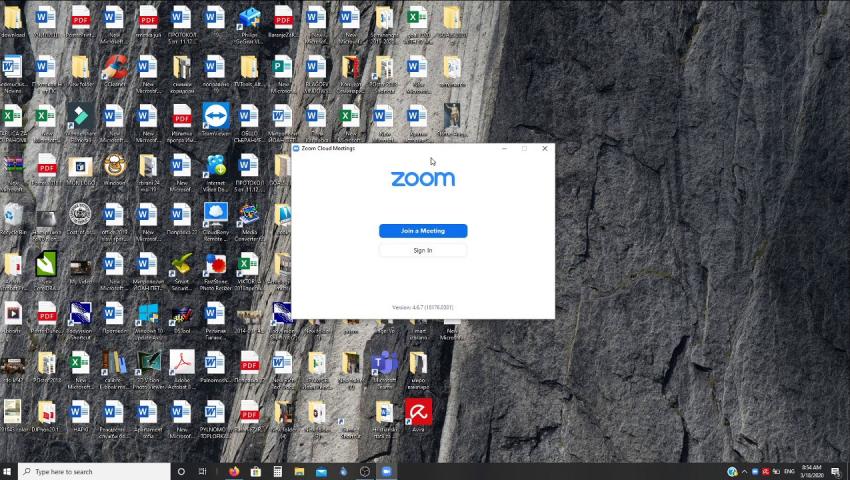
Task: Minimize the Zoom Cloud Meetings window
Action: 504,148
